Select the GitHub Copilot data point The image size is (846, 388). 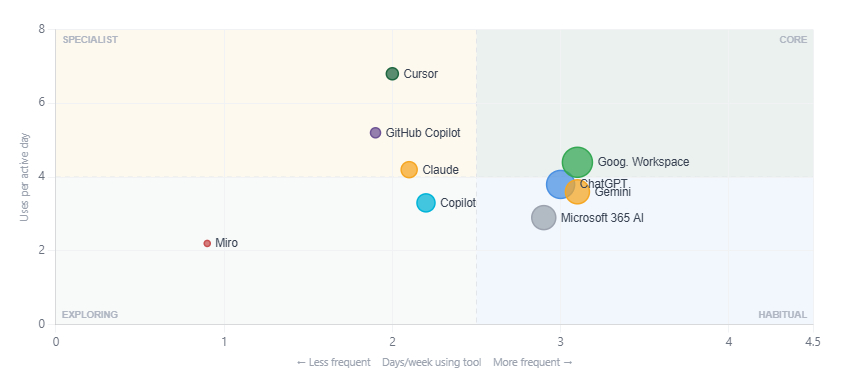click(376, 133)
